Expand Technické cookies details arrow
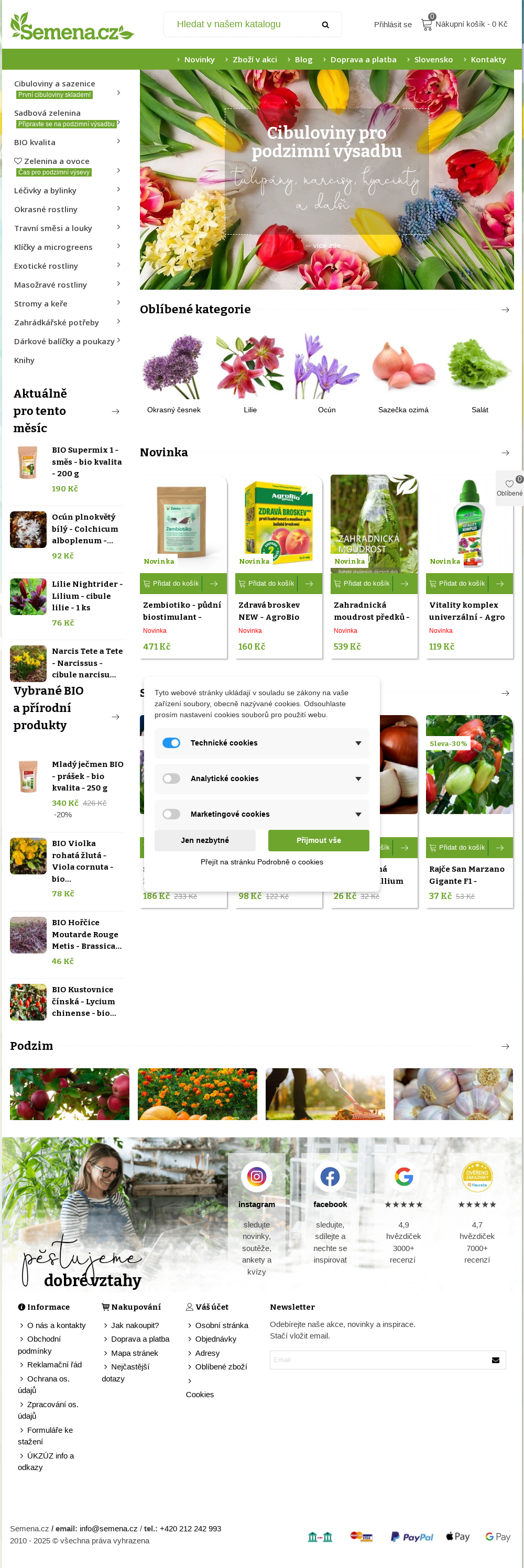The height and width of the screenshot is (1568, 524). (x=358, y=743)
